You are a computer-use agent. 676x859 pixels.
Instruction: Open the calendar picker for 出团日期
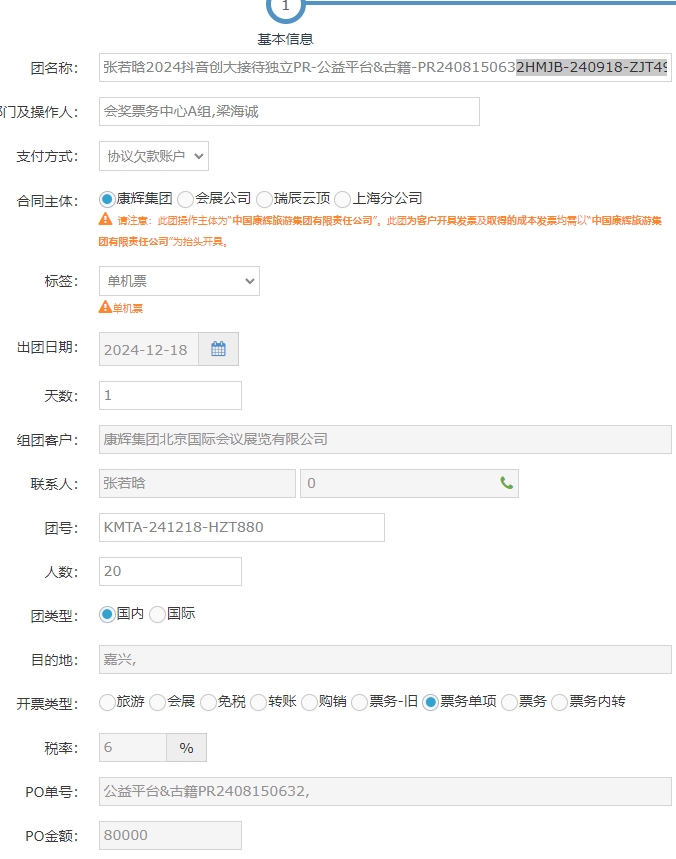[x=218, y=349]
